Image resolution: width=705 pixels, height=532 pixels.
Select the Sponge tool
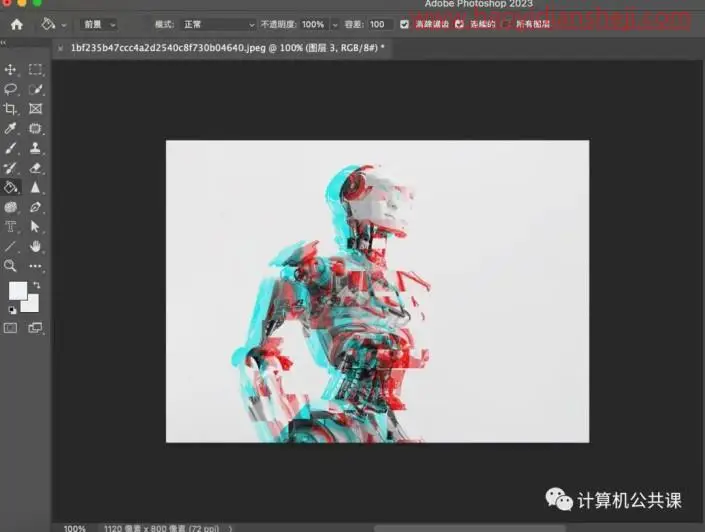point(10,207)
